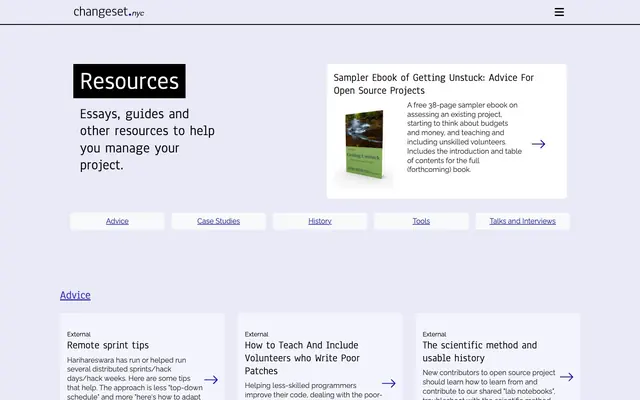Viewport: 640px width, 400px height.
Task: Click 'External' label above How to Teach title
Action: (256, 334)
